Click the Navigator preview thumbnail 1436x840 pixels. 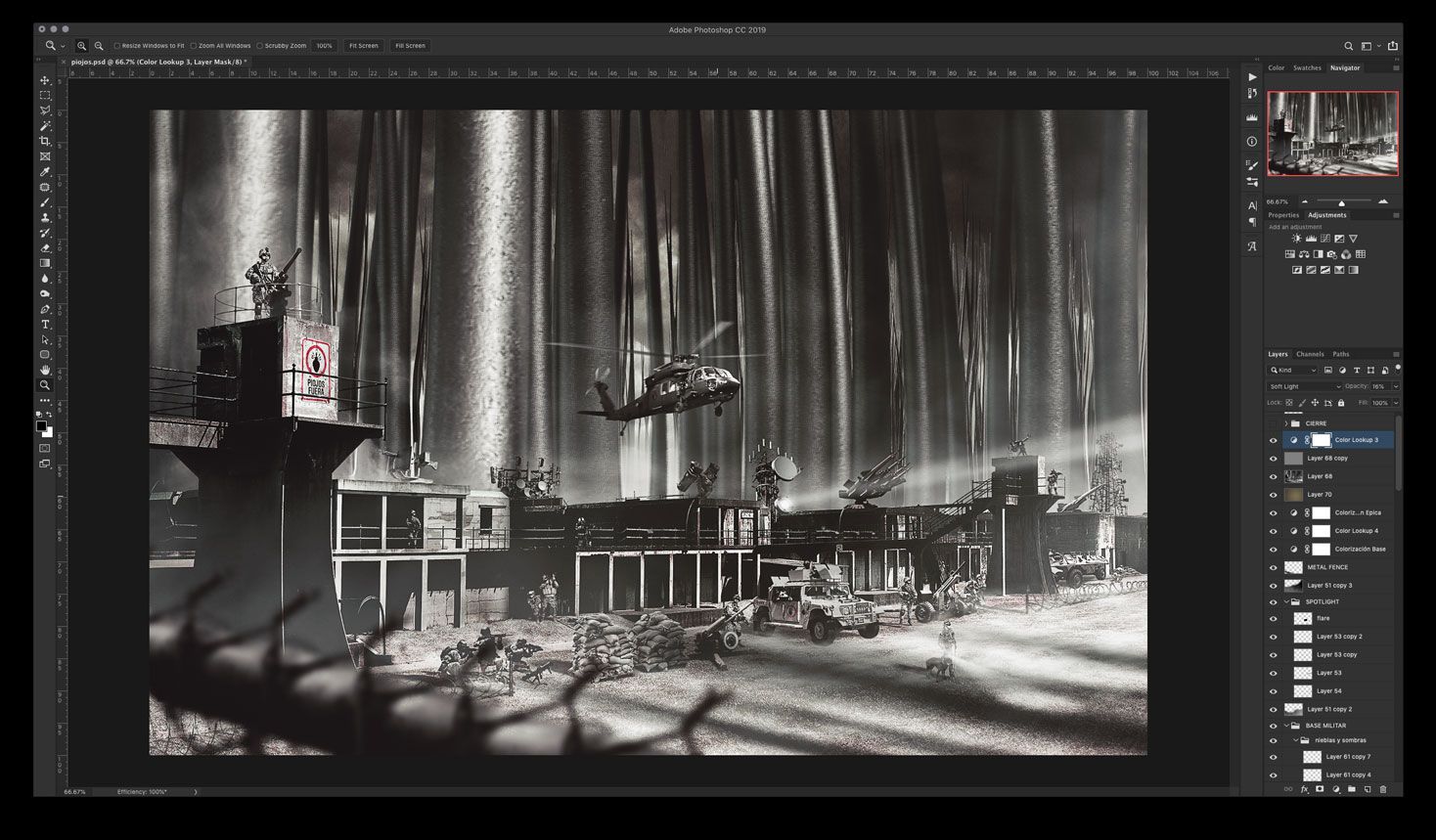click(x=1333, y=134)
